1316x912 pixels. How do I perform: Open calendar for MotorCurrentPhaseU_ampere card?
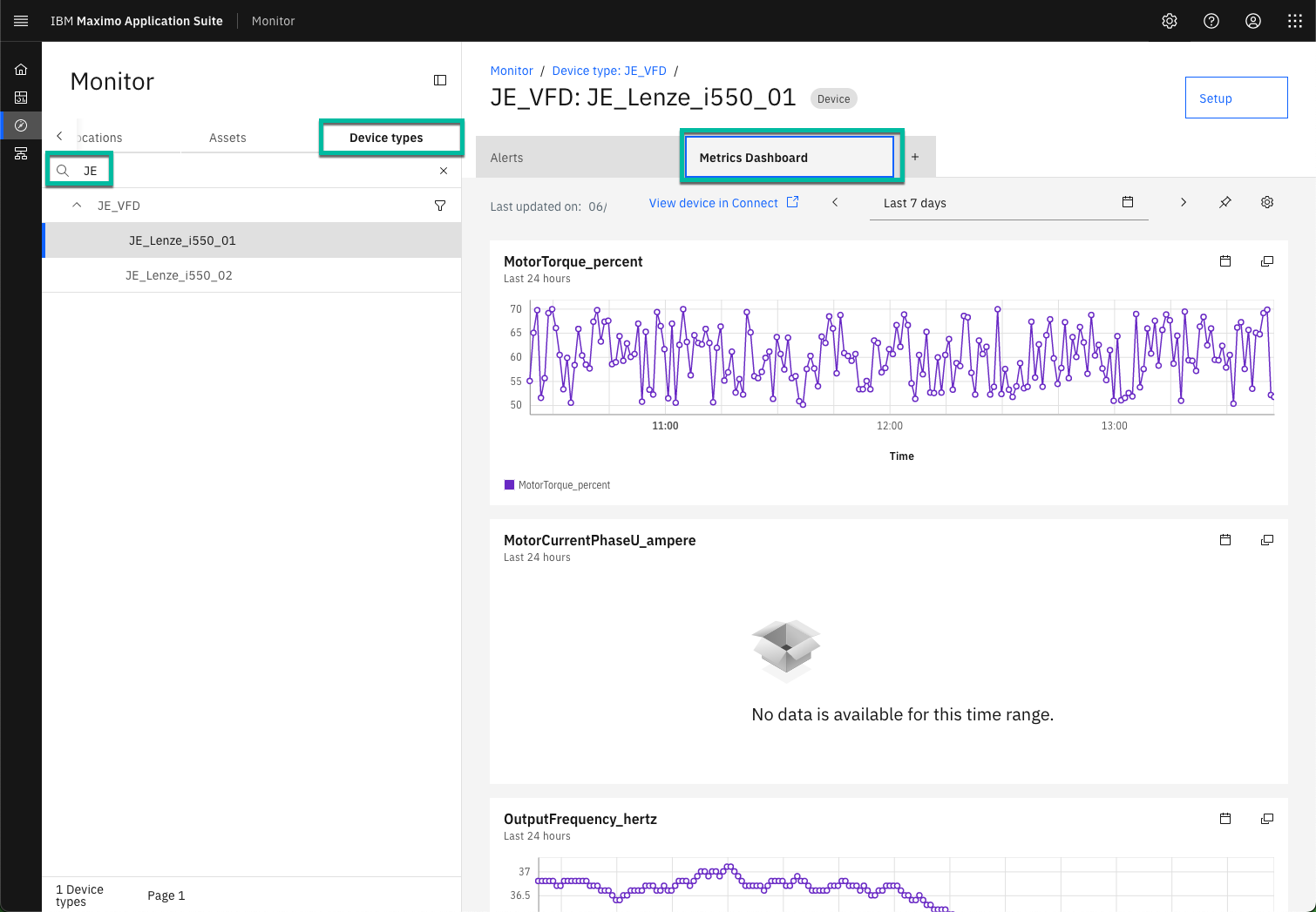coord(1225,540)
